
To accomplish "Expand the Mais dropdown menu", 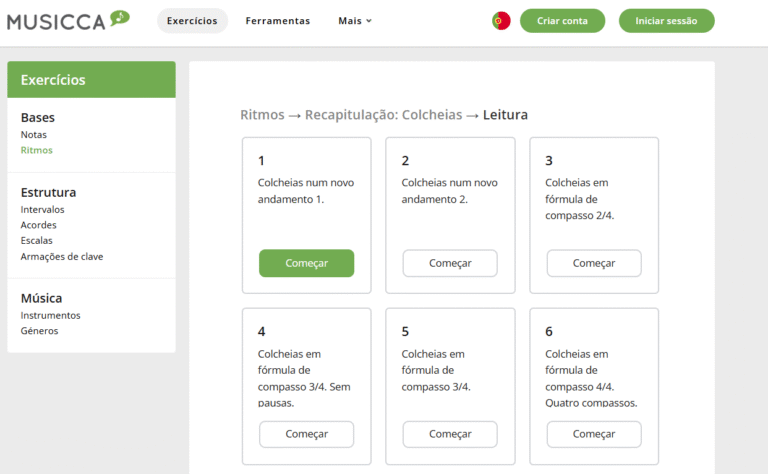I will (354, 21).
